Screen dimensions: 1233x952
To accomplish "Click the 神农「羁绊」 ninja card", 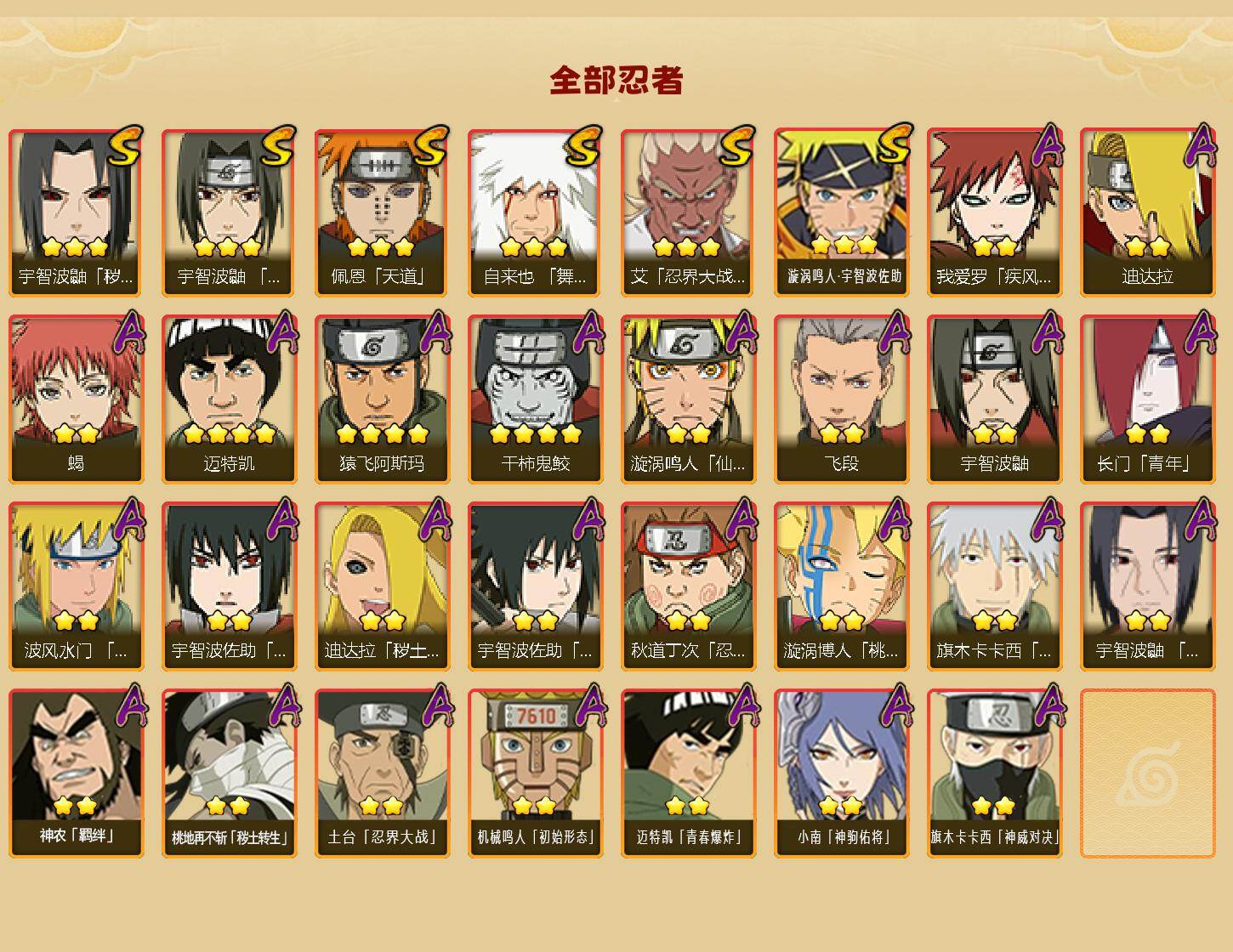I will click(x=76, y=773).
